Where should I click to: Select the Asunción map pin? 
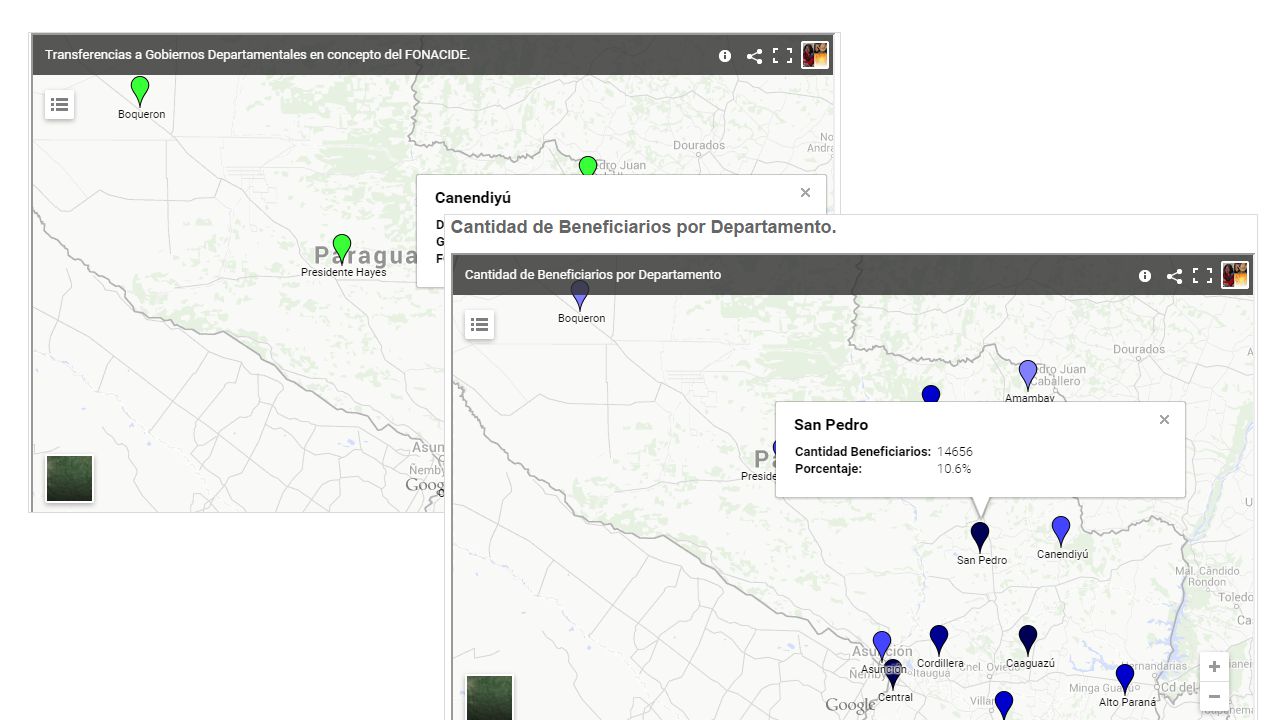882,646
